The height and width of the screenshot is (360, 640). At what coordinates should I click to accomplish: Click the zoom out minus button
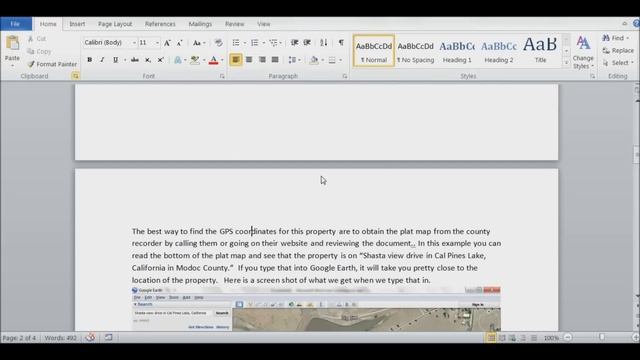click(567, 338)
